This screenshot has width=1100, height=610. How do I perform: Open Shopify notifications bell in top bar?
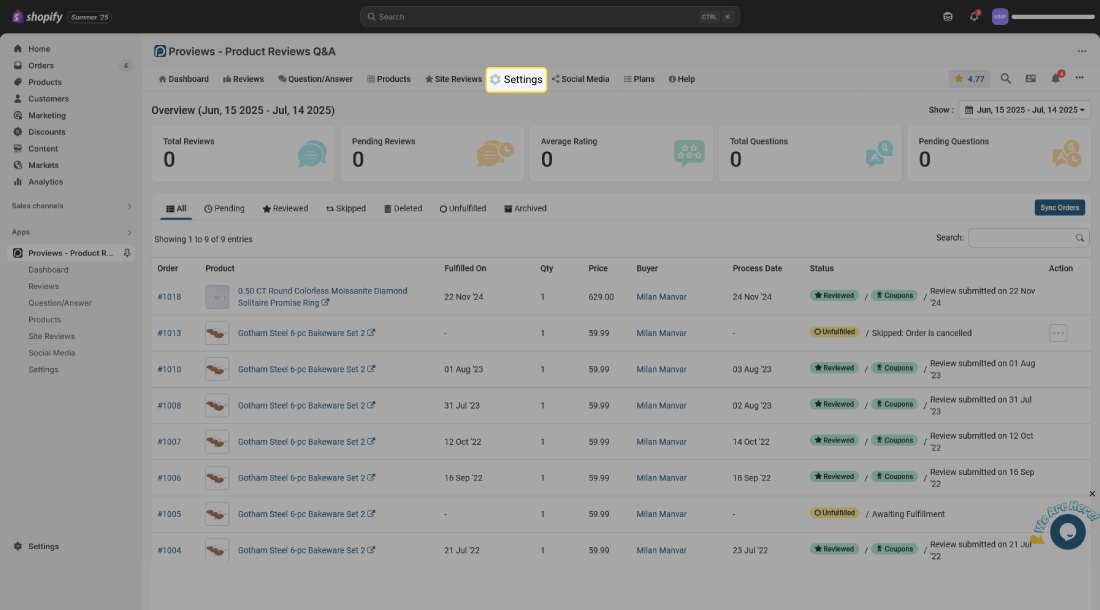[974, 16]
